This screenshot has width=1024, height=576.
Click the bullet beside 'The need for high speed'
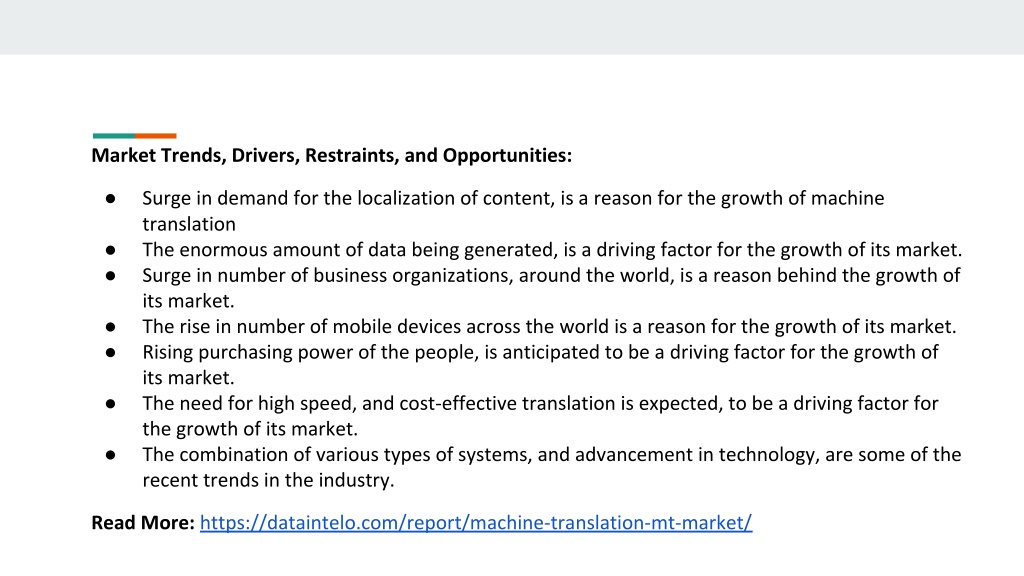(x=110, y=404)
